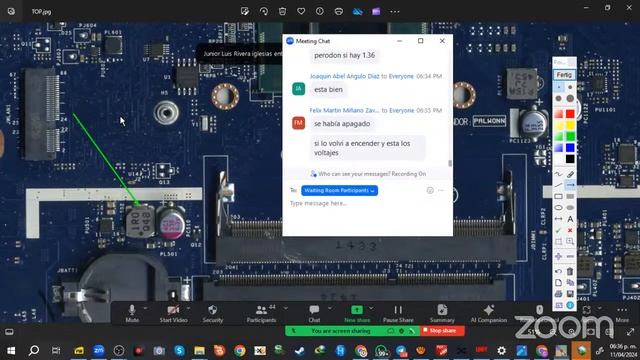The width and height of the screenshot is (640, 360).
Task: Open taskbar Search magnifier
Action: 34,350
